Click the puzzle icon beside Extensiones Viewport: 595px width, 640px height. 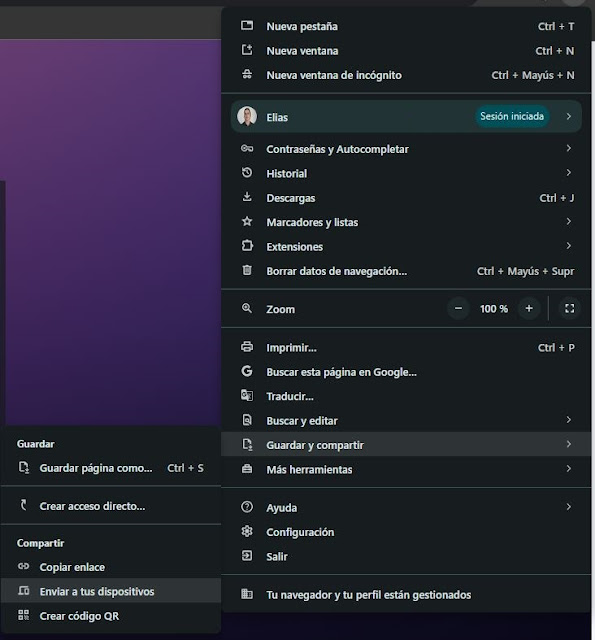click(x=247, y=246)
